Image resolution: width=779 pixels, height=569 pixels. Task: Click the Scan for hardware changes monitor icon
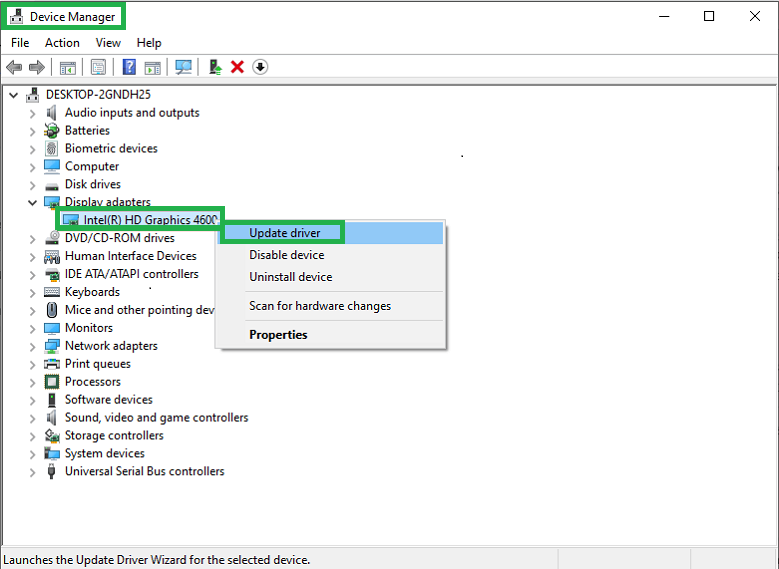coord(183,67)
